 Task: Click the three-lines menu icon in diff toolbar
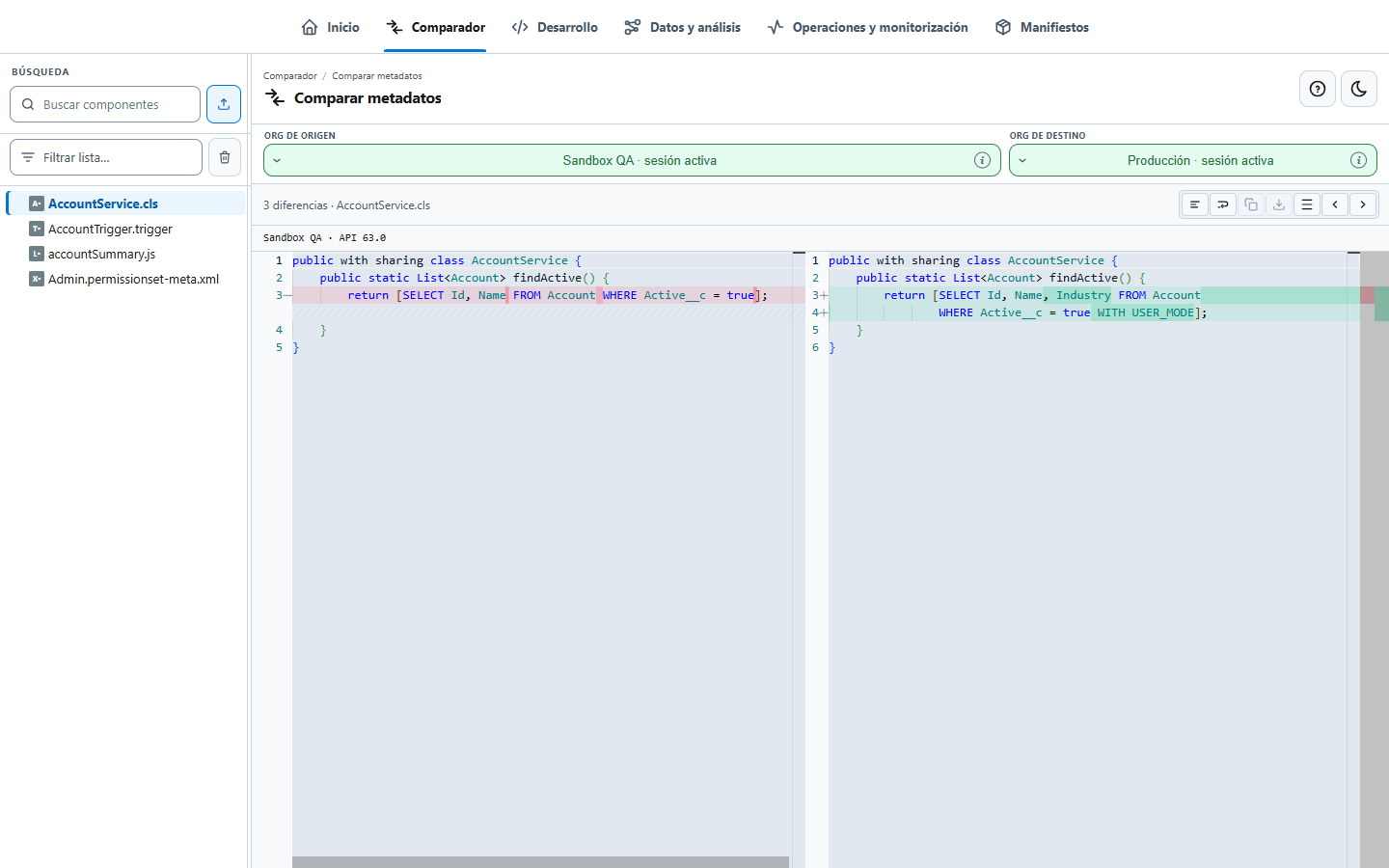pyautogui.click(x=1307, y=204)
